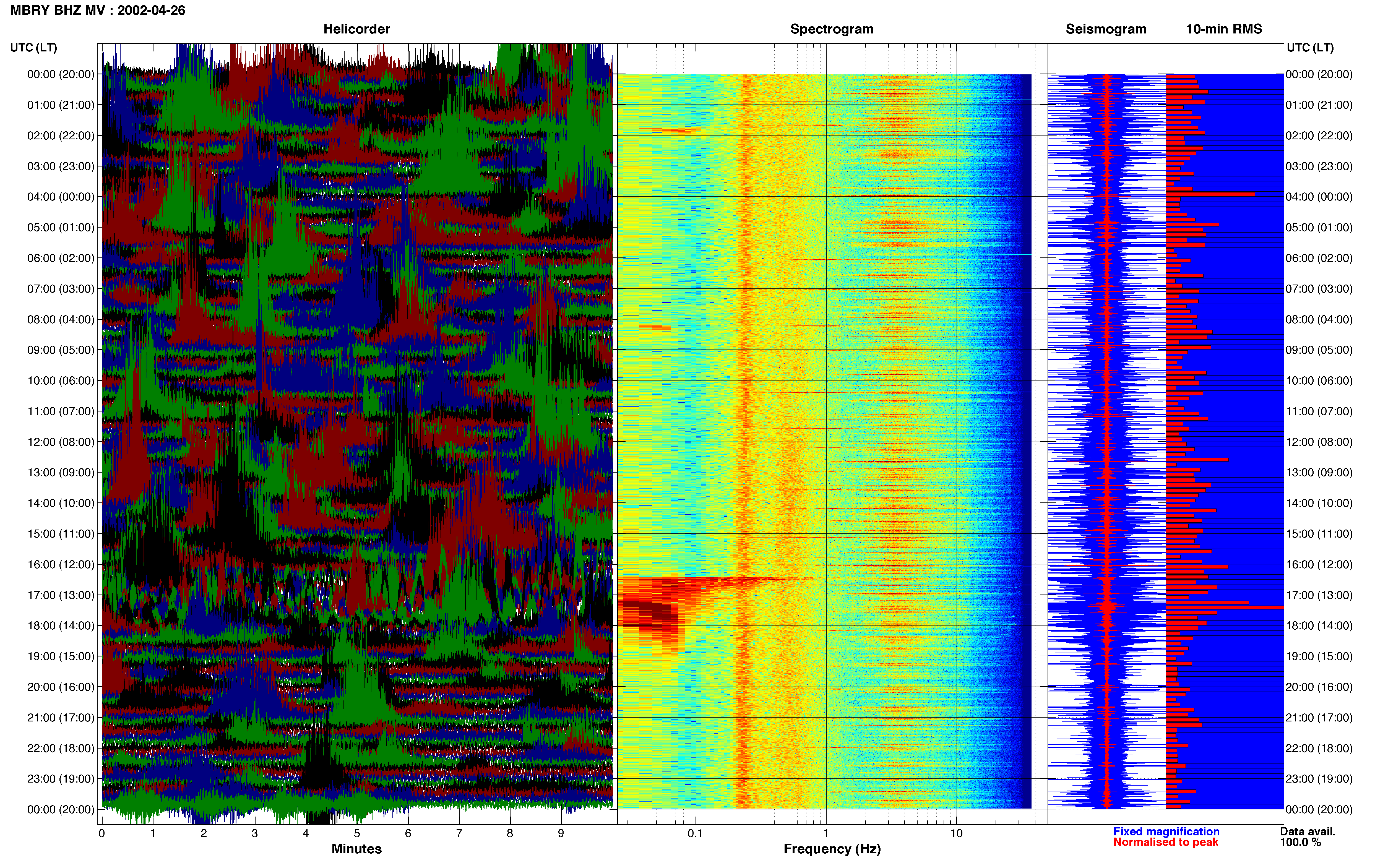Select the 'Spectrogram' panel heading
This screenshot has height=868, width=1388.
pyautogui.click(x=832, y=29)
